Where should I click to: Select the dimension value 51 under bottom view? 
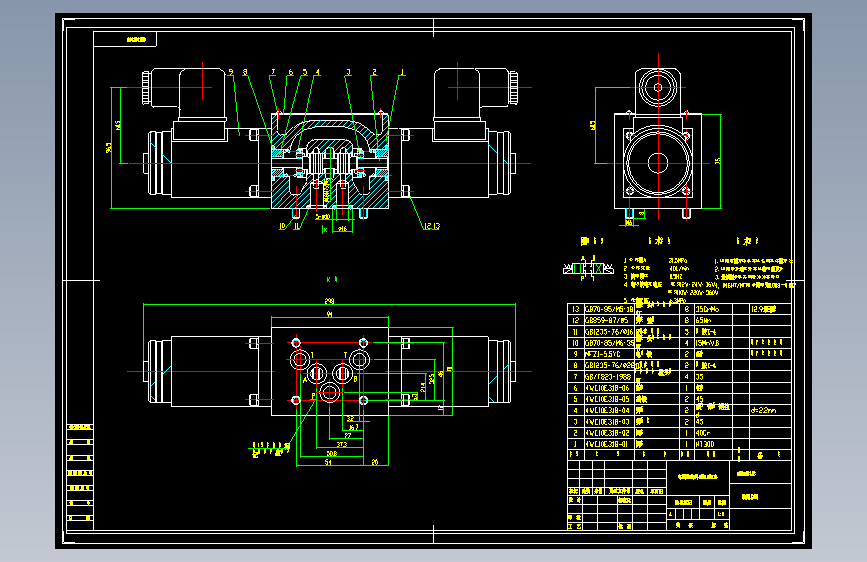point(328,462)
